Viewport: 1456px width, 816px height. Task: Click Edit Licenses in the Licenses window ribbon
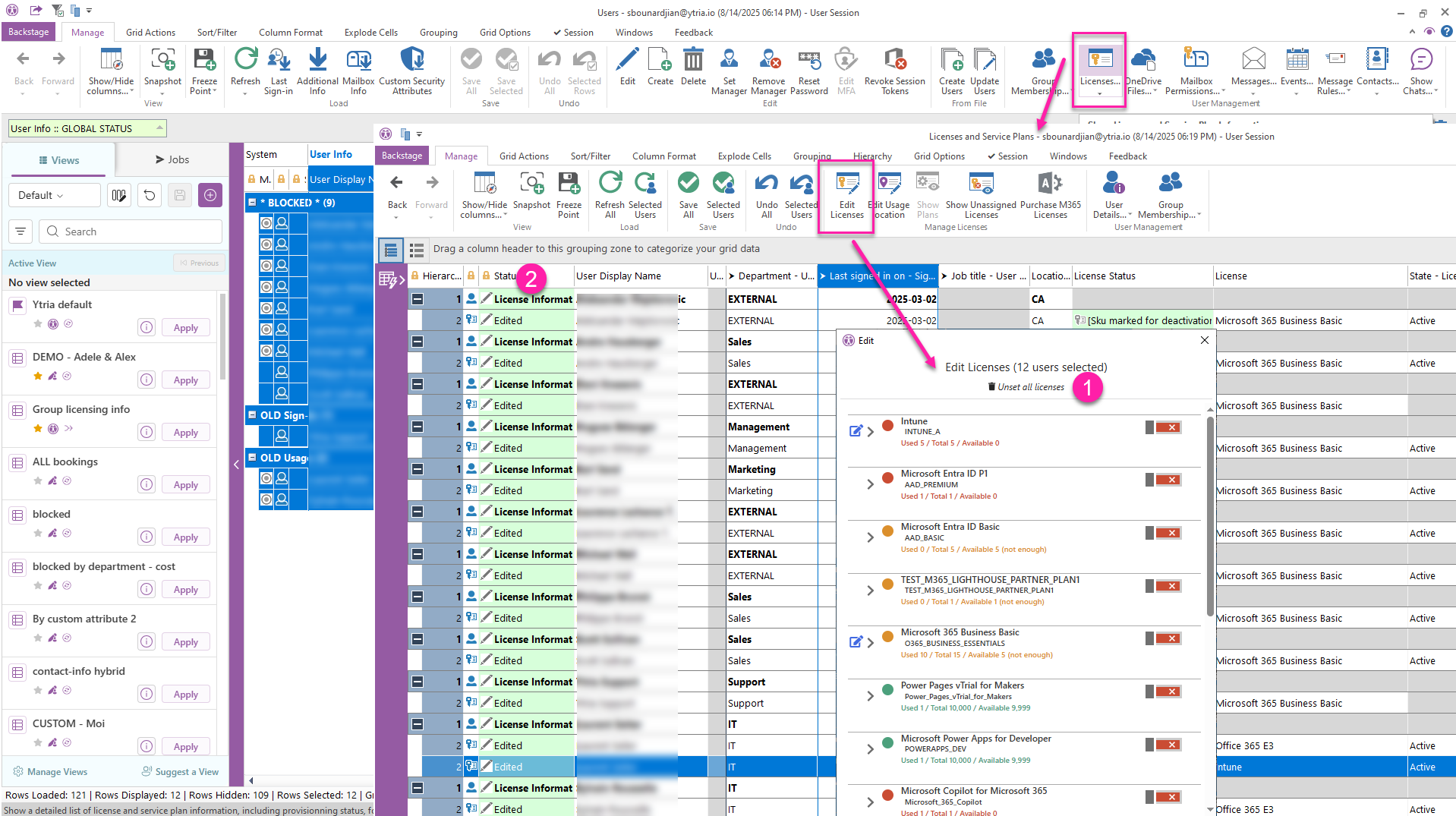[x=846, y=195]
